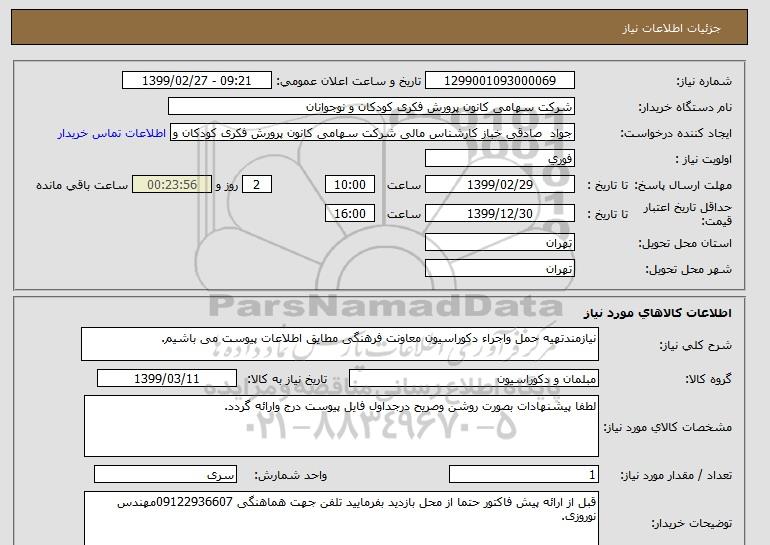Click the countdown timer 00:23:56

pyautogui.click(x=172, y=185)
